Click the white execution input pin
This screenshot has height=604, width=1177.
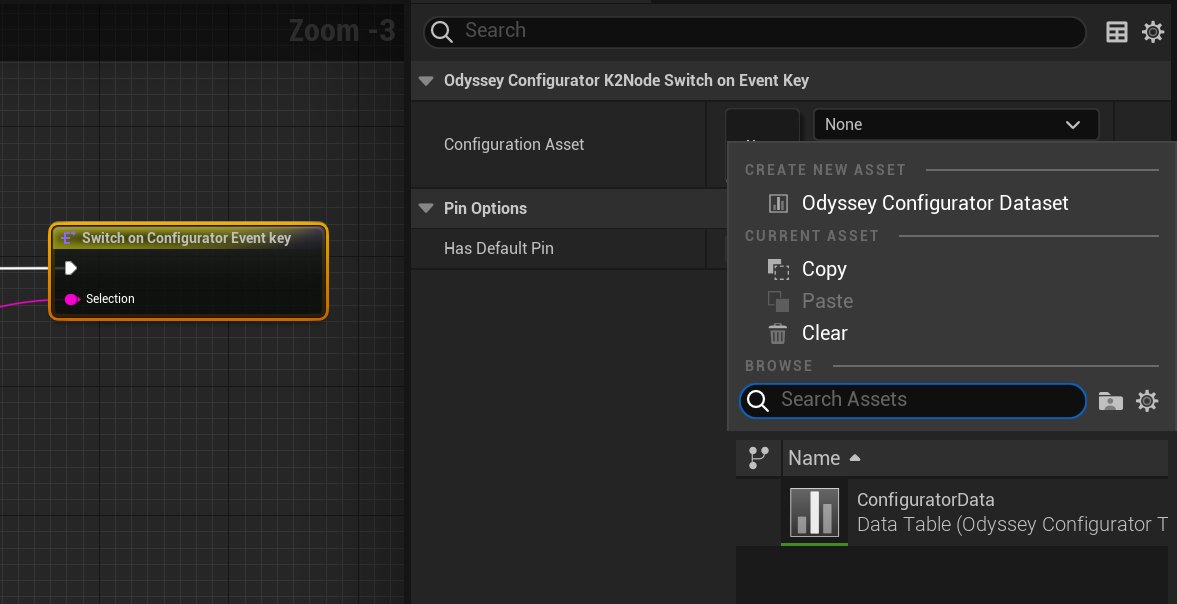(x=70, y=268)
